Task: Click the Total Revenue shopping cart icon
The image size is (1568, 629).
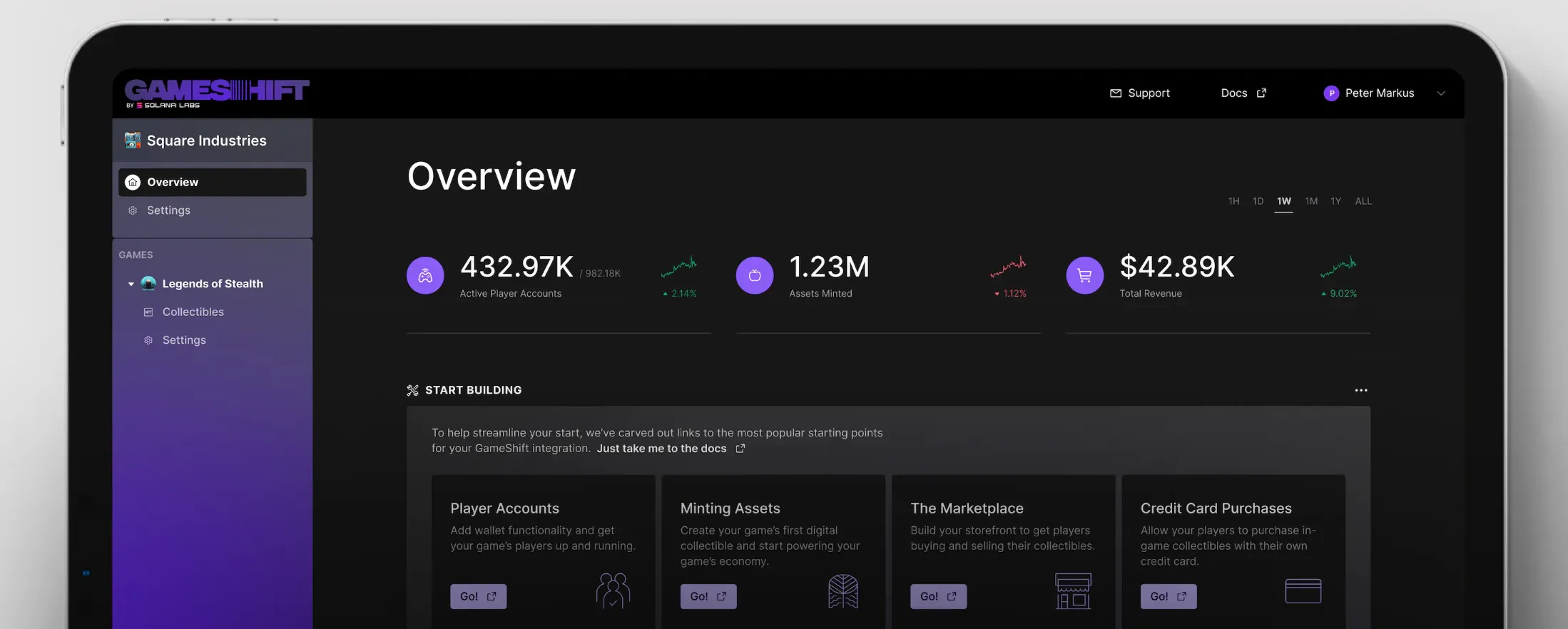Action: pos(1084,275)
